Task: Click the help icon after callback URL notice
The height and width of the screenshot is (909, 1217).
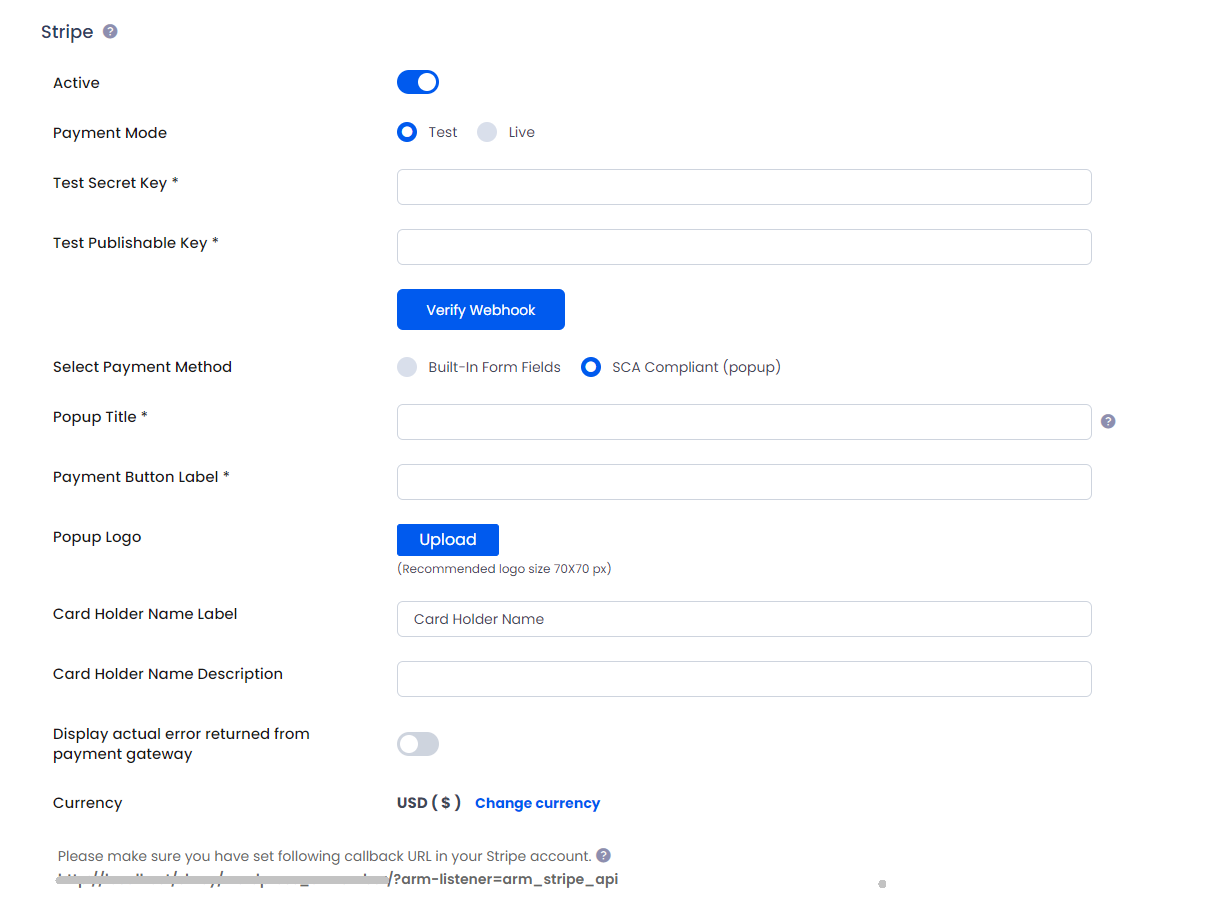Action: [x=603, y=855]
